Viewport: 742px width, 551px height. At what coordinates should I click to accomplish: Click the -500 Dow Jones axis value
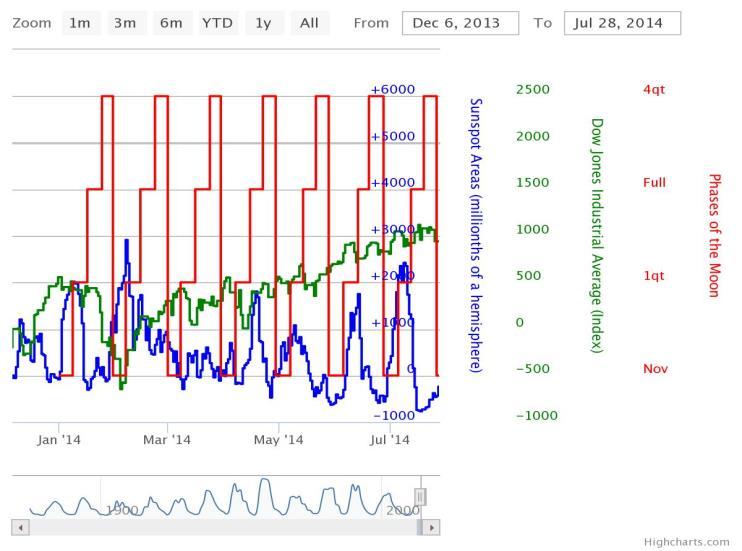[x=533, y=369]
